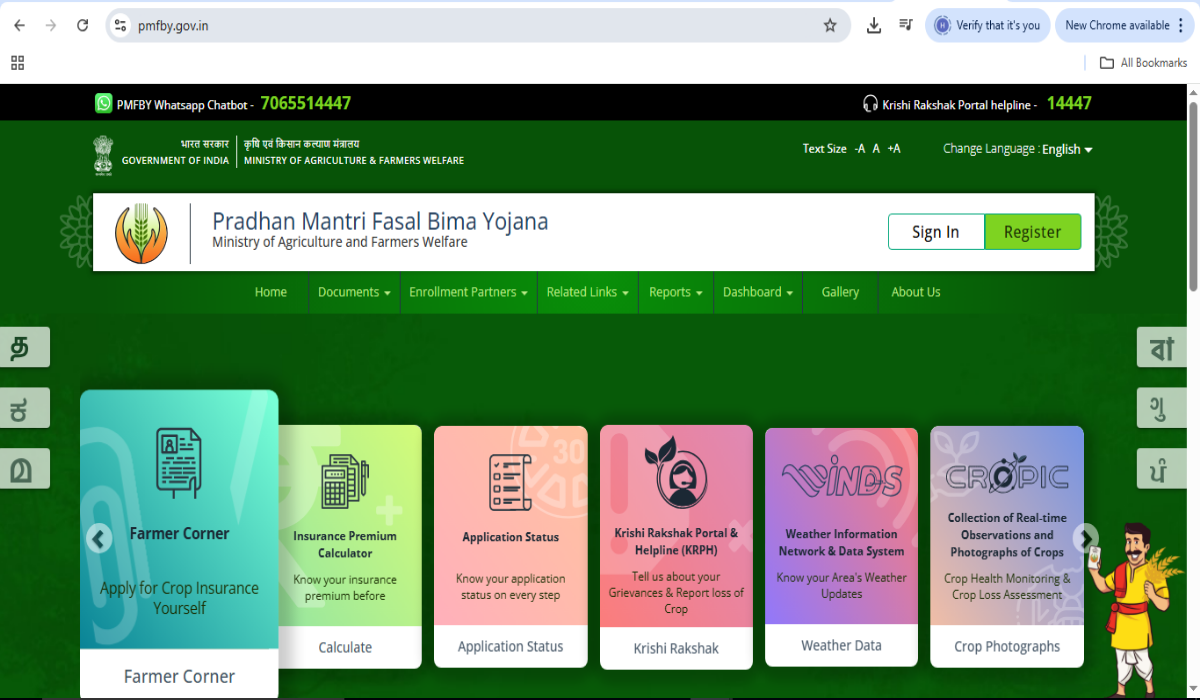This screenshot has height=700, width=1200.
Task: Reset text size with plain A
Action: 876,149
